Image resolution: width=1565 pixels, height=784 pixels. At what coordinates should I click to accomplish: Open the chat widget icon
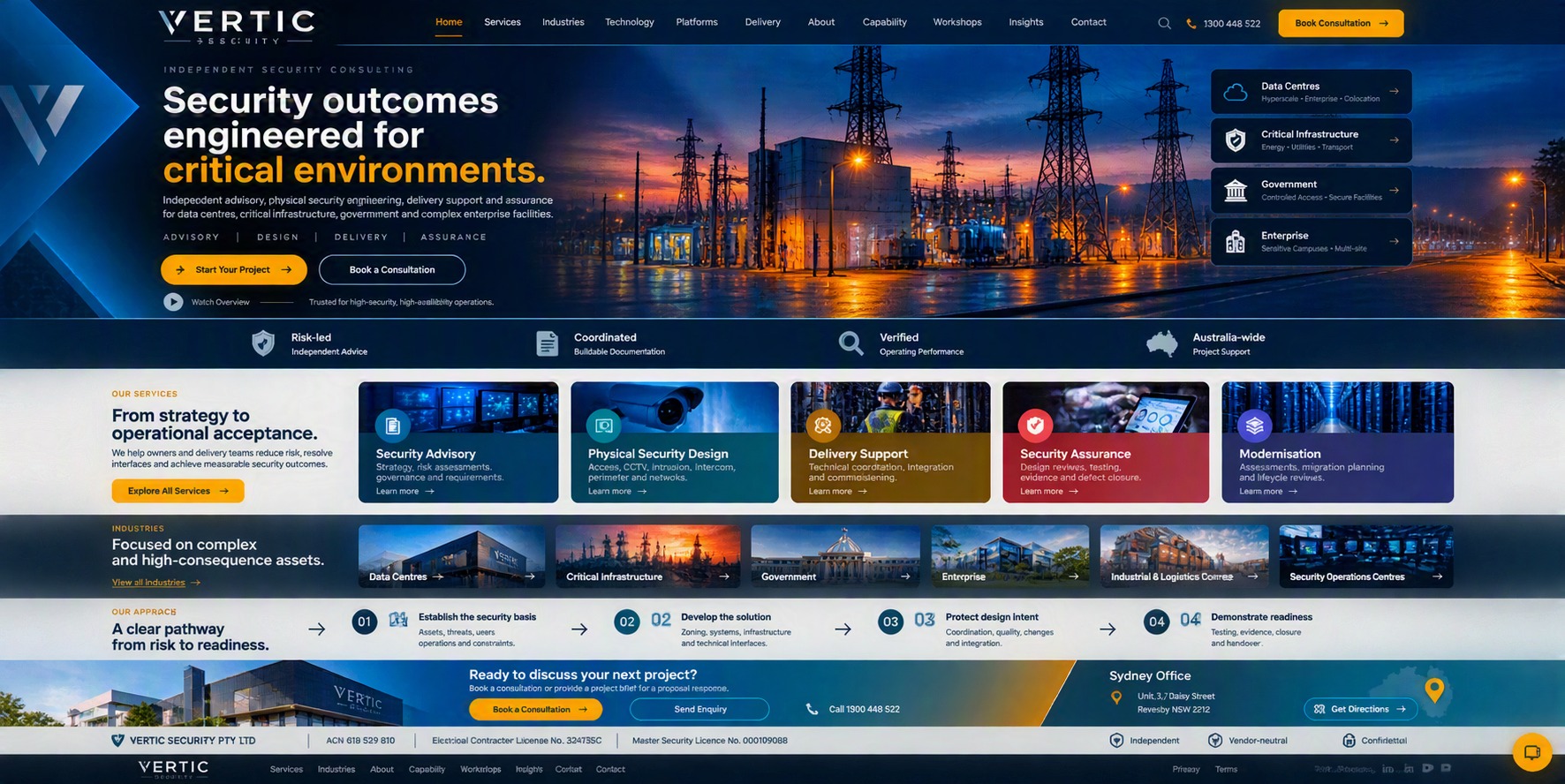[1532, 752]
